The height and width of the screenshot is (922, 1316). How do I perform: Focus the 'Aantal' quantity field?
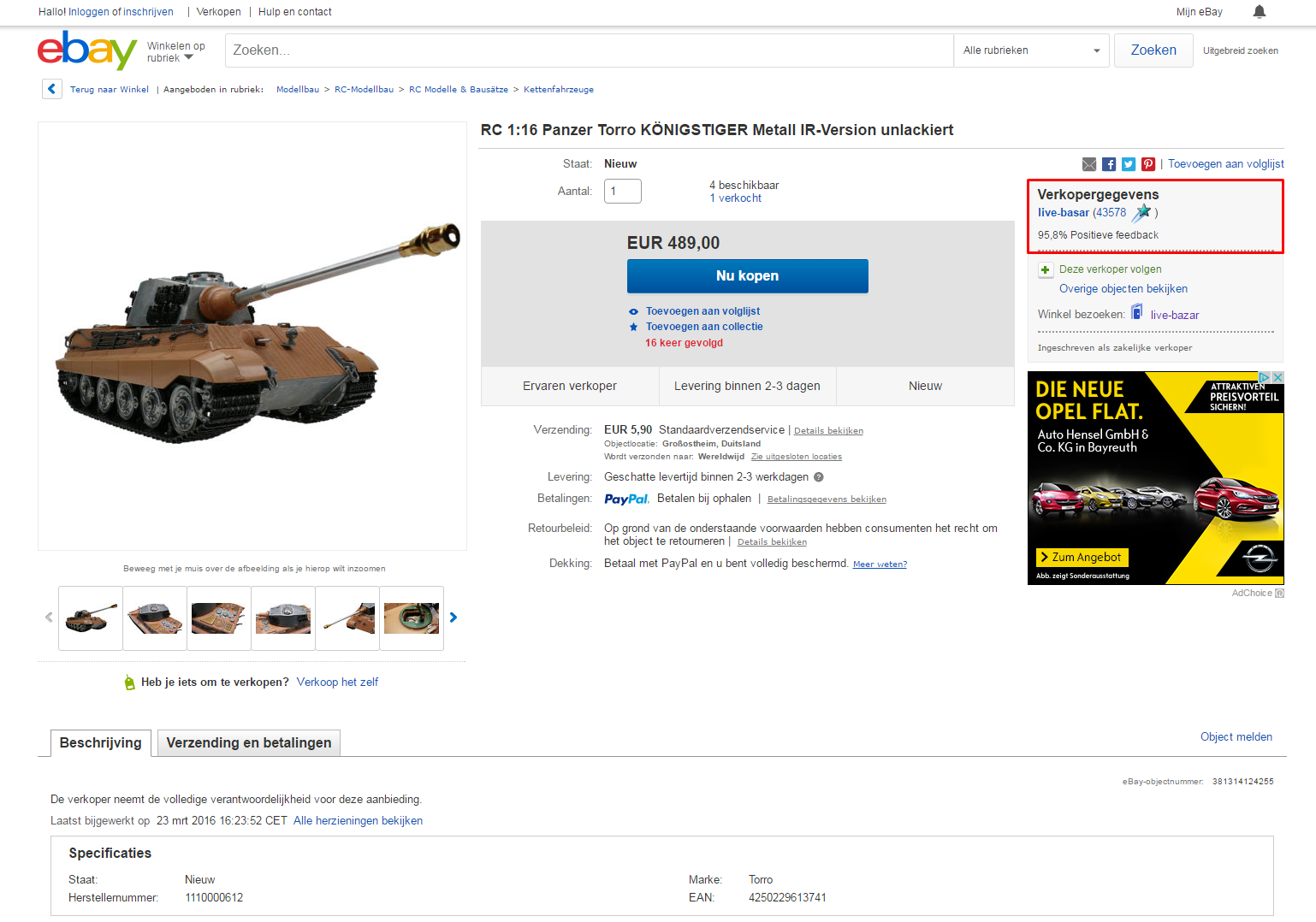point(623,191)
